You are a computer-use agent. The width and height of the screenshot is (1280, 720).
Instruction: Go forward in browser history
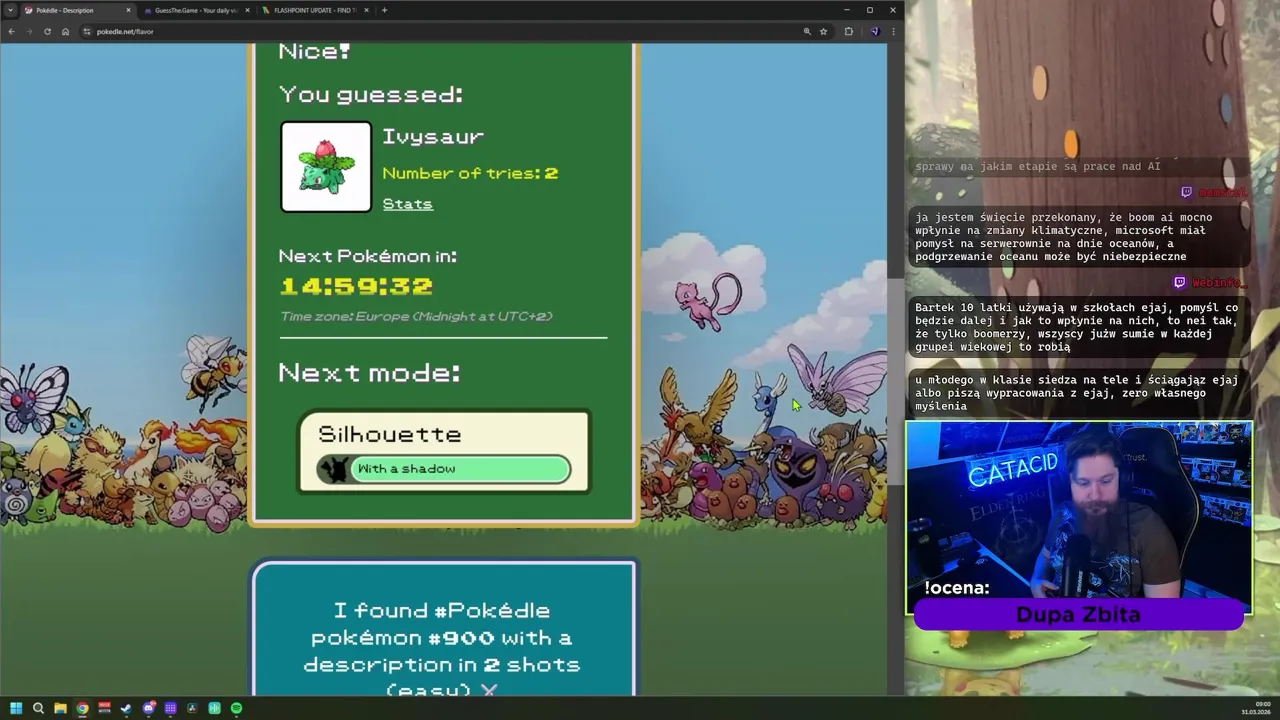[x=29, y=31]
